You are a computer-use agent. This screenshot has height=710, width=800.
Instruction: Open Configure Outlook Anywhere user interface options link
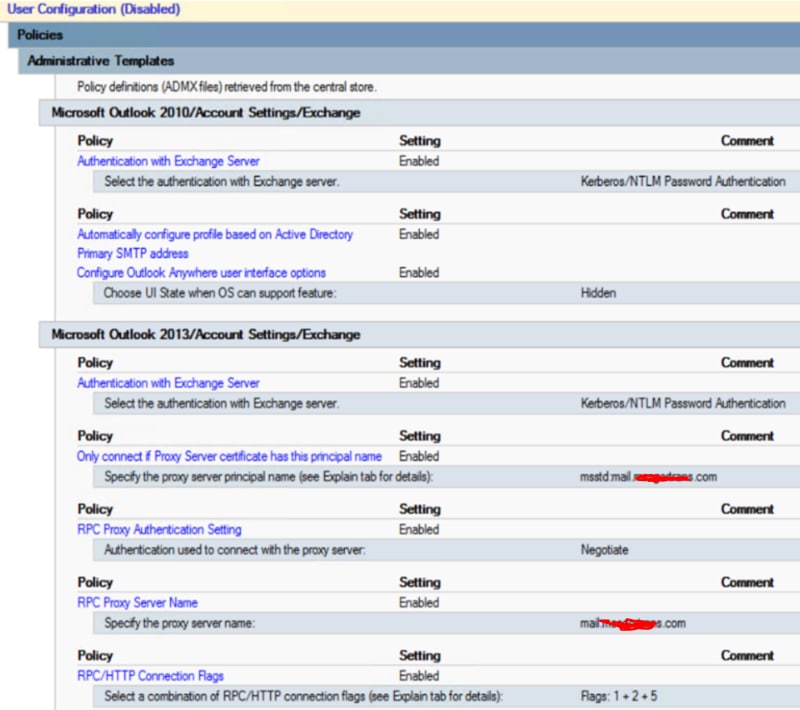[x=201, y=273]
